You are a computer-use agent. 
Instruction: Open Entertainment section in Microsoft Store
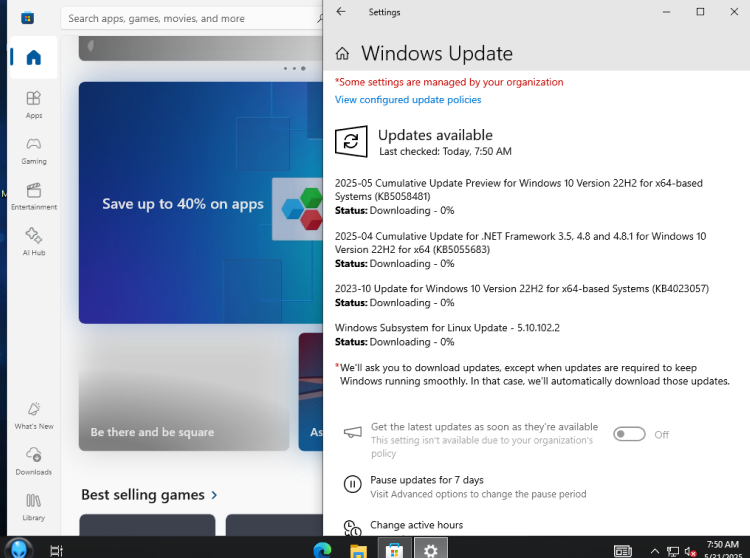tap(33, 196)
